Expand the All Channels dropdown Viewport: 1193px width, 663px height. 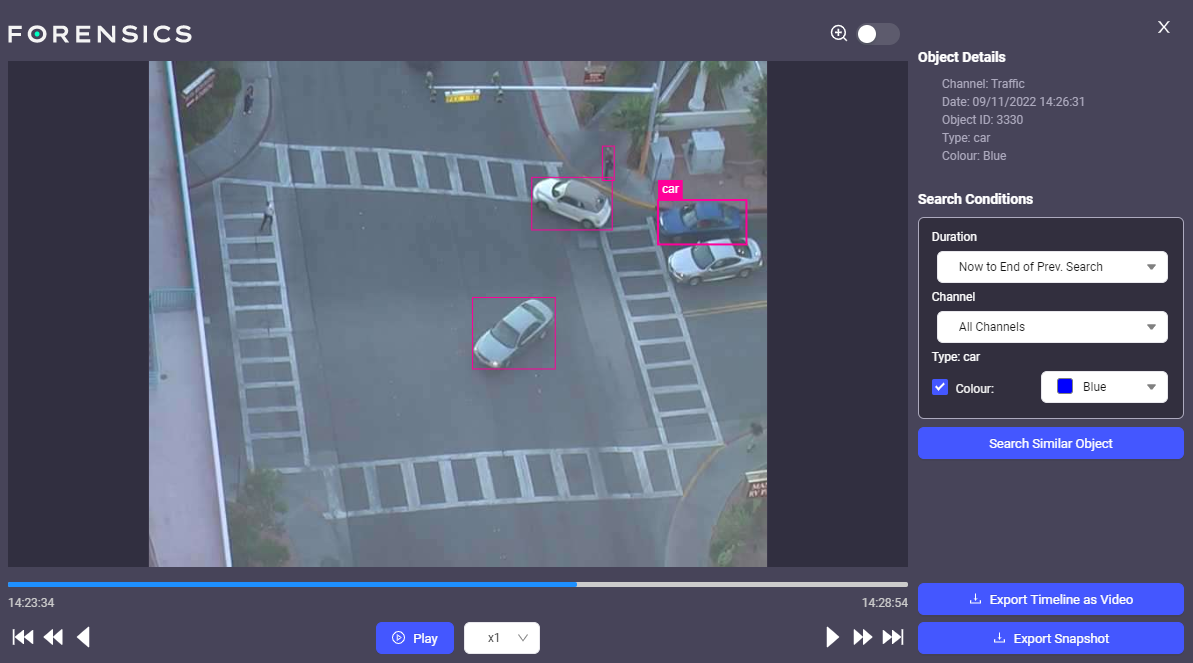point(1051,327)
